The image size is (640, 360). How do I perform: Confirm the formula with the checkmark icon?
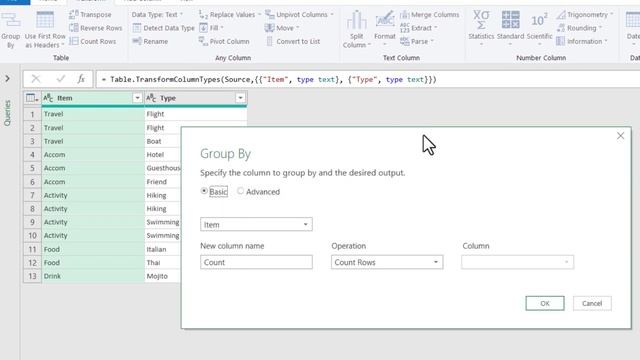click(x=61, y=79)
